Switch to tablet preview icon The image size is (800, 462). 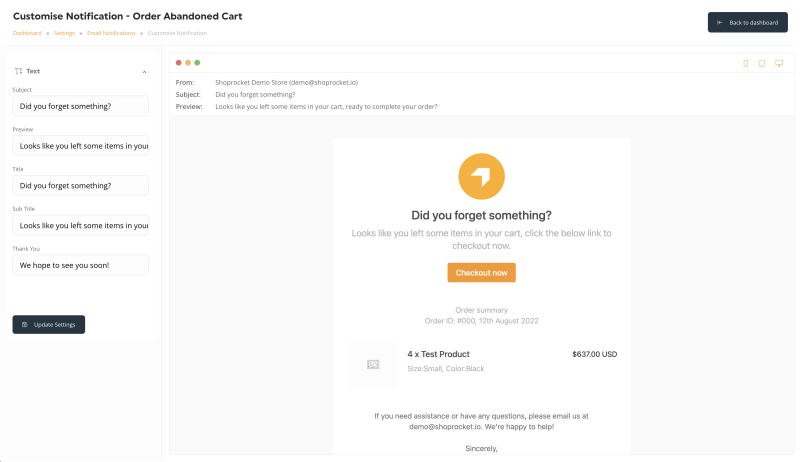coord(762,63)
